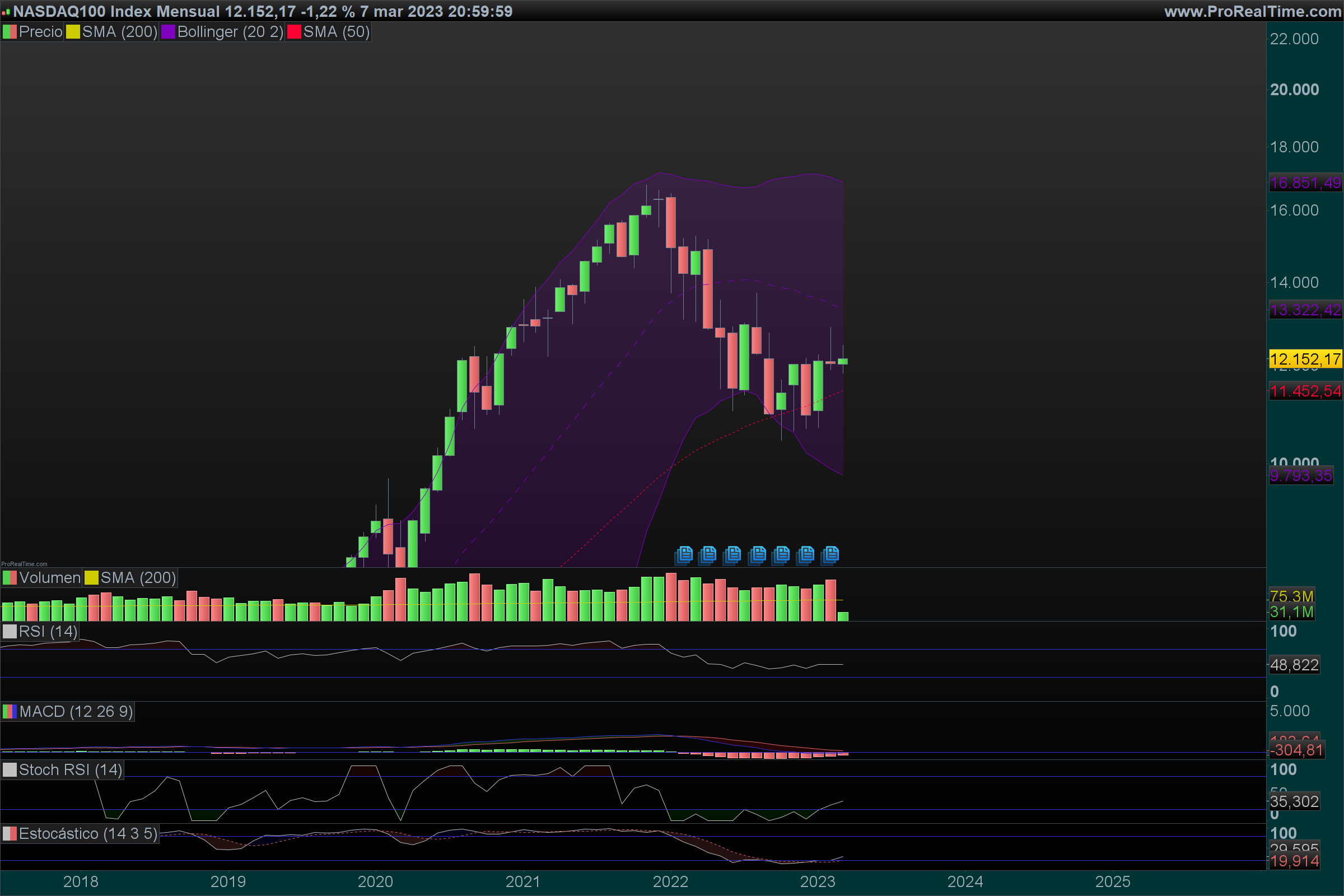Screen dimensions: 1344x896
Task: Select the Bollinger (20 2) indicator label
Action: pyautogui.click(x=230, y=32)
